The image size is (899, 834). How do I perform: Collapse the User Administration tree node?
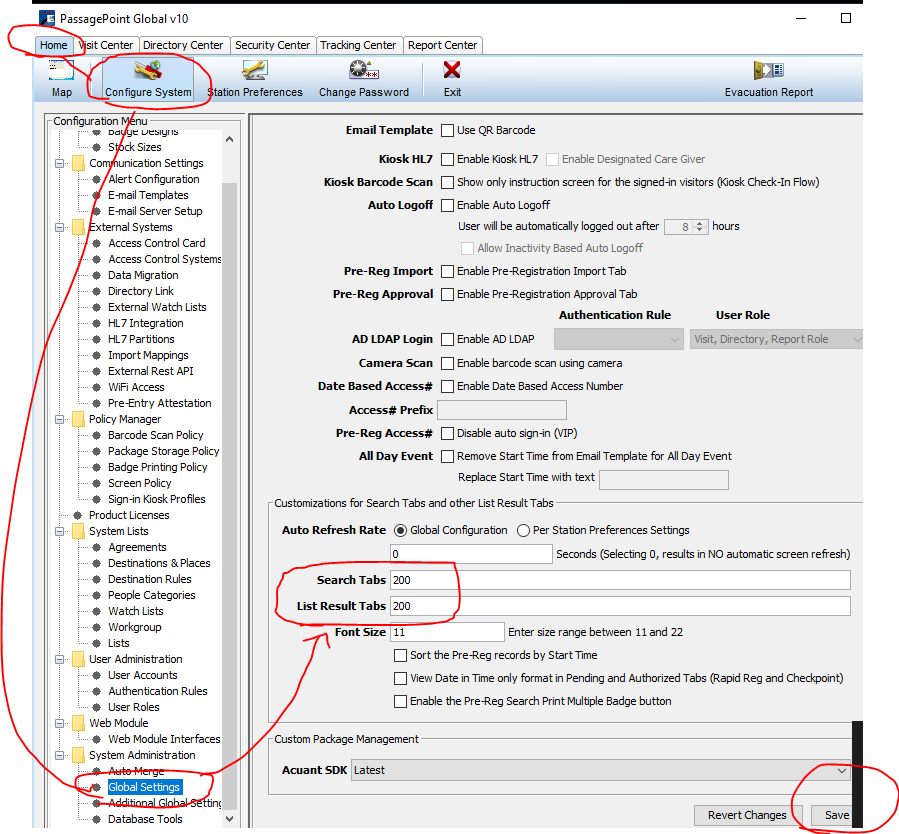click(59, 660)
